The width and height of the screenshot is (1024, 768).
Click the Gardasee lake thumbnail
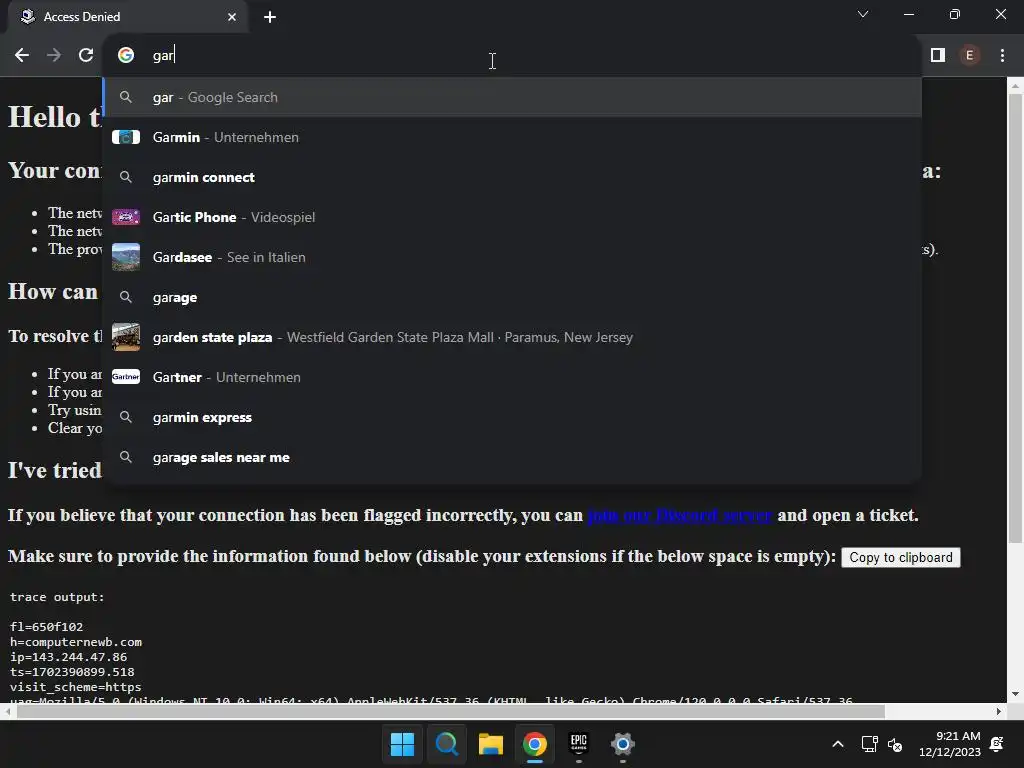click(126, 257)
